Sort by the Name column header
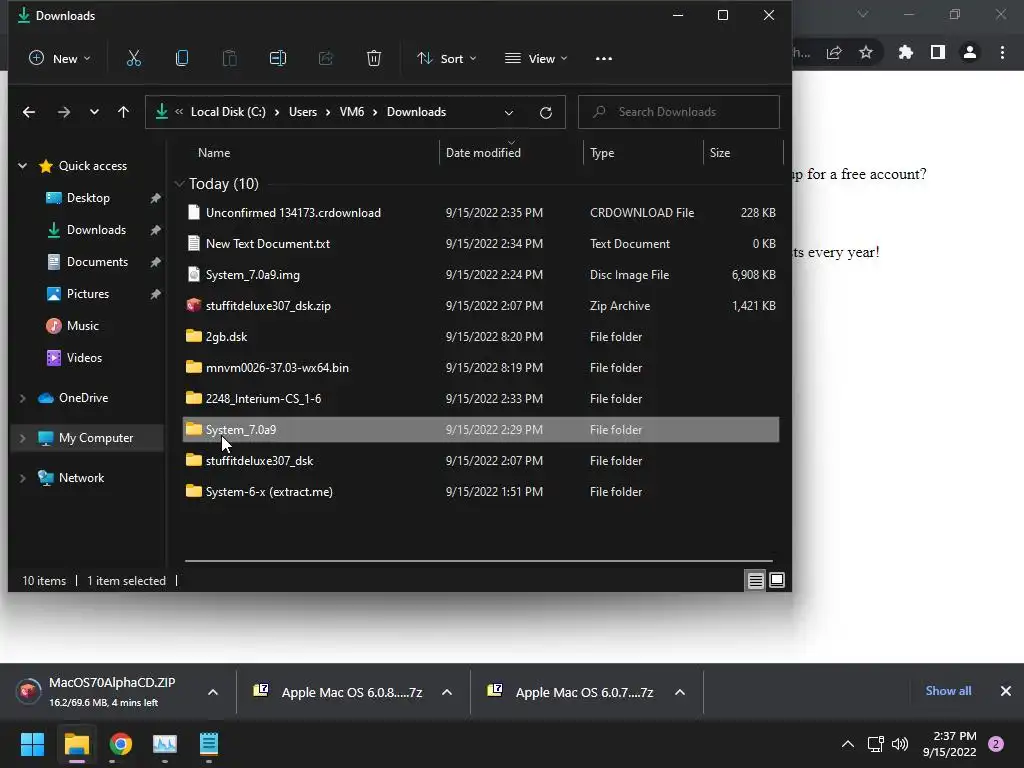The image size is (1024, 768). (214, 153)
